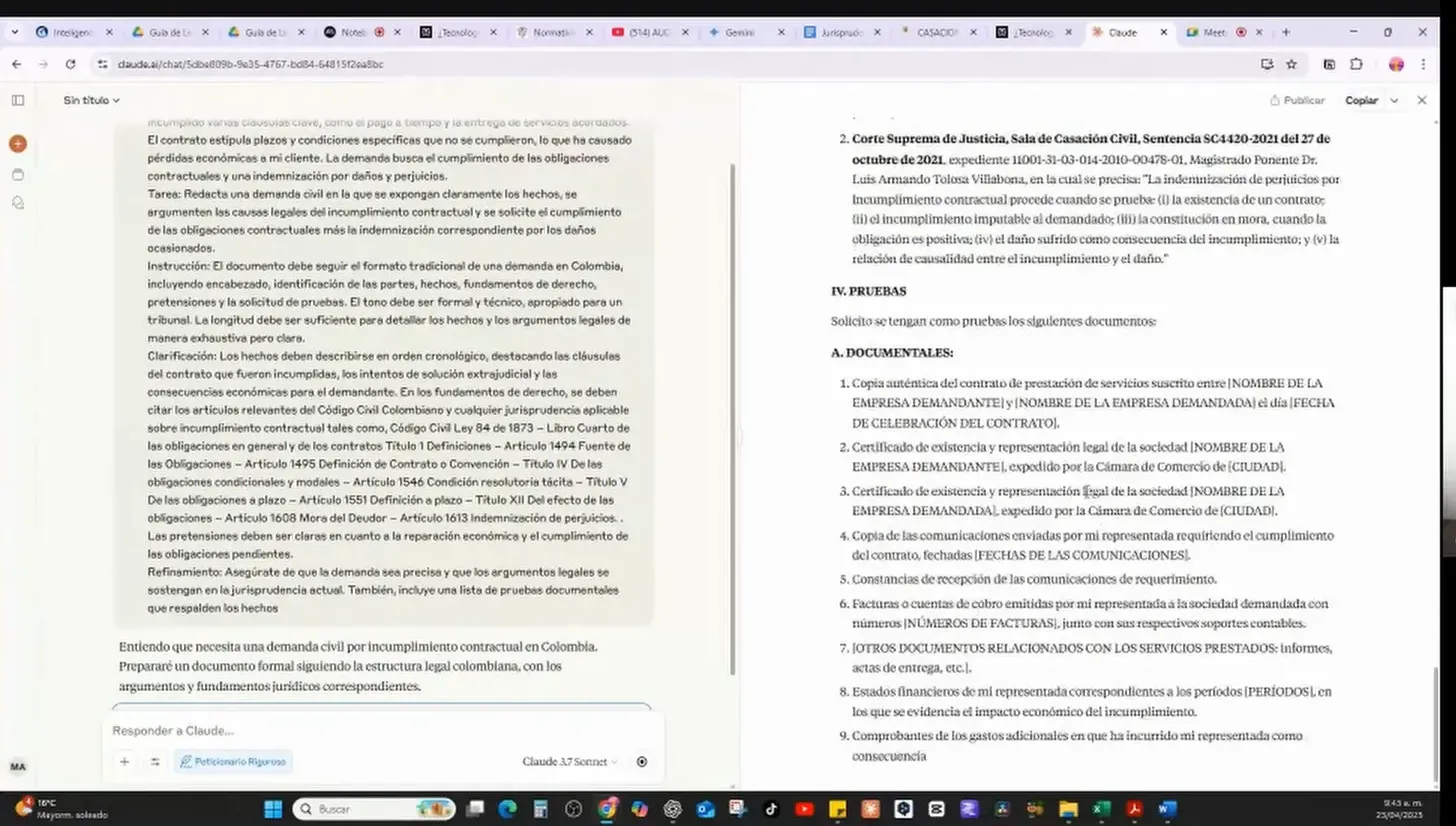Click the Copiar button
This screenshot has width=1456, height=826.
[x=1361, y=100]
